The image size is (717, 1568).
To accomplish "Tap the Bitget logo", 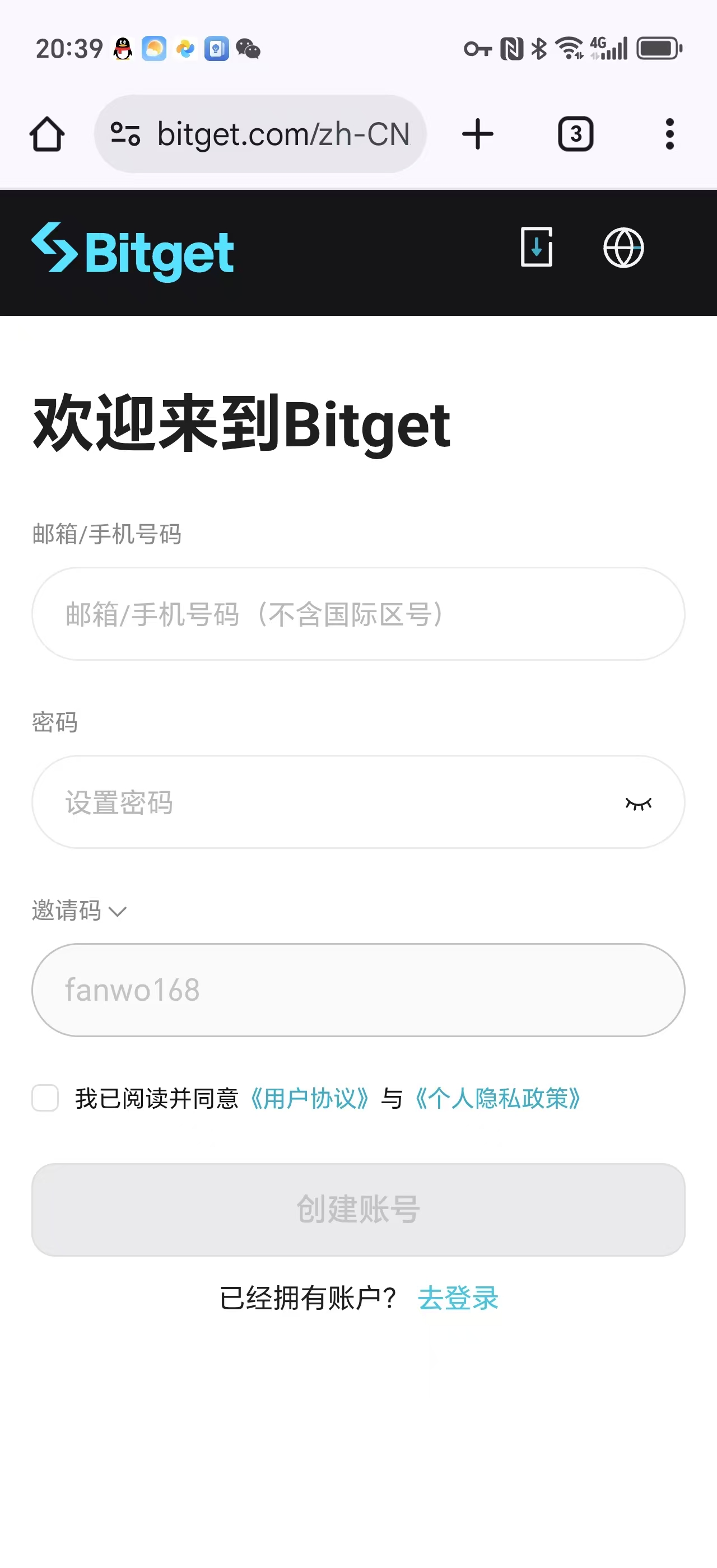I will pyautogui.click(x=133, y=252).
